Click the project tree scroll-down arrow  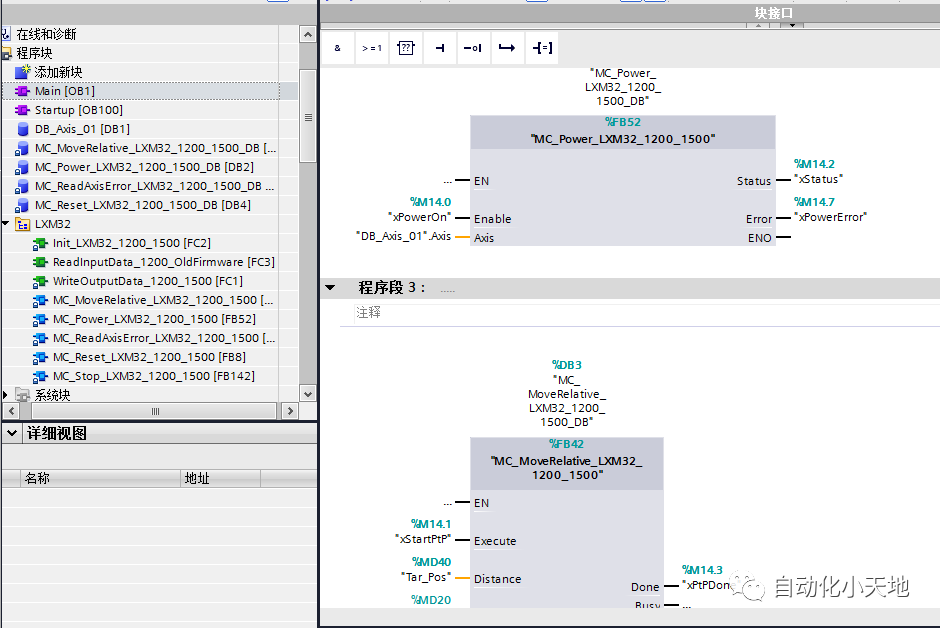308,393
